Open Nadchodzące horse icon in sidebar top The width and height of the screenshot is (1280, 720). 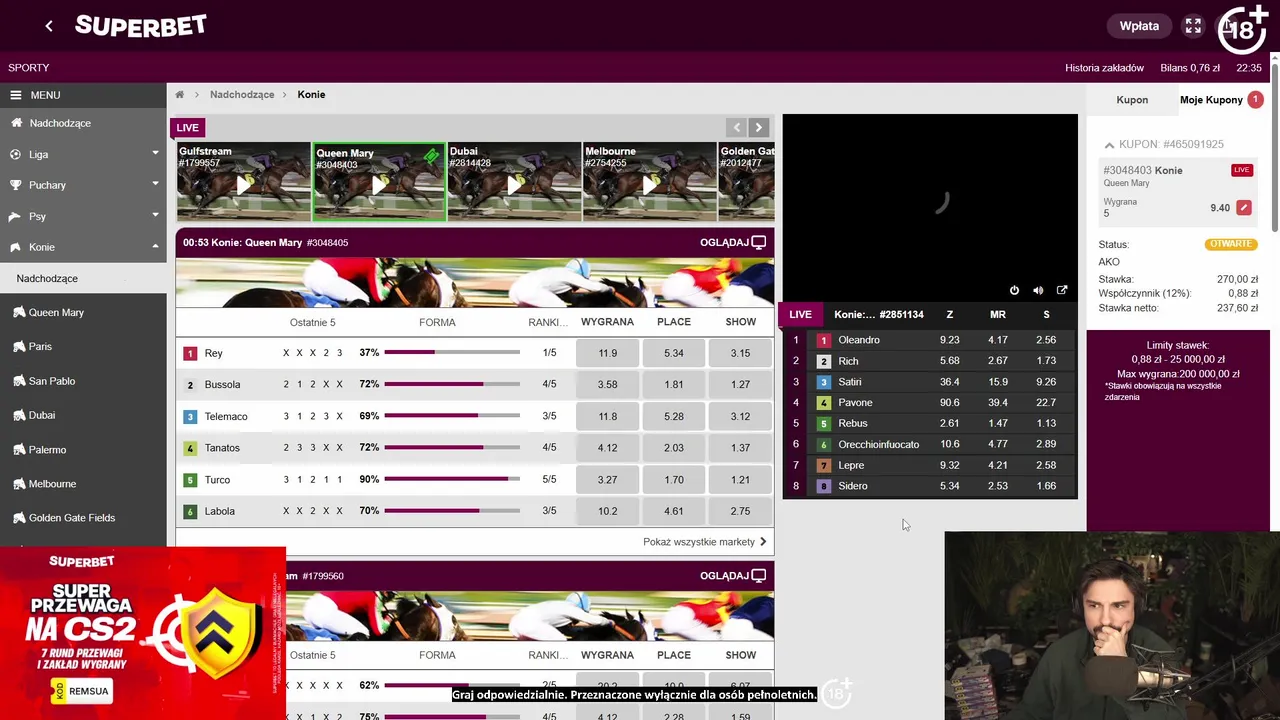16,123
